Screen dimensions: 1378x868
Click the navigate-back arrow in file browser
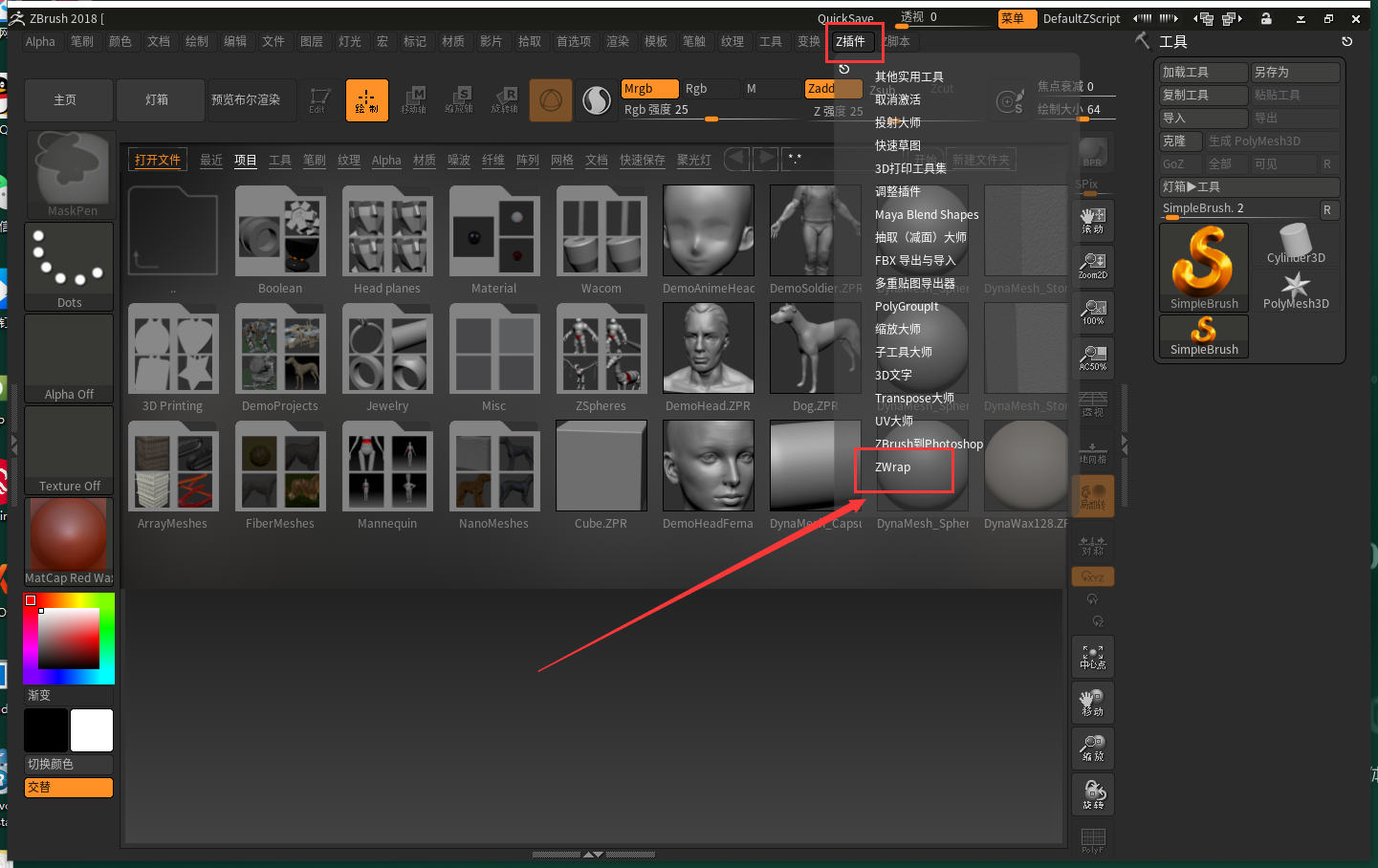[737, 160]
